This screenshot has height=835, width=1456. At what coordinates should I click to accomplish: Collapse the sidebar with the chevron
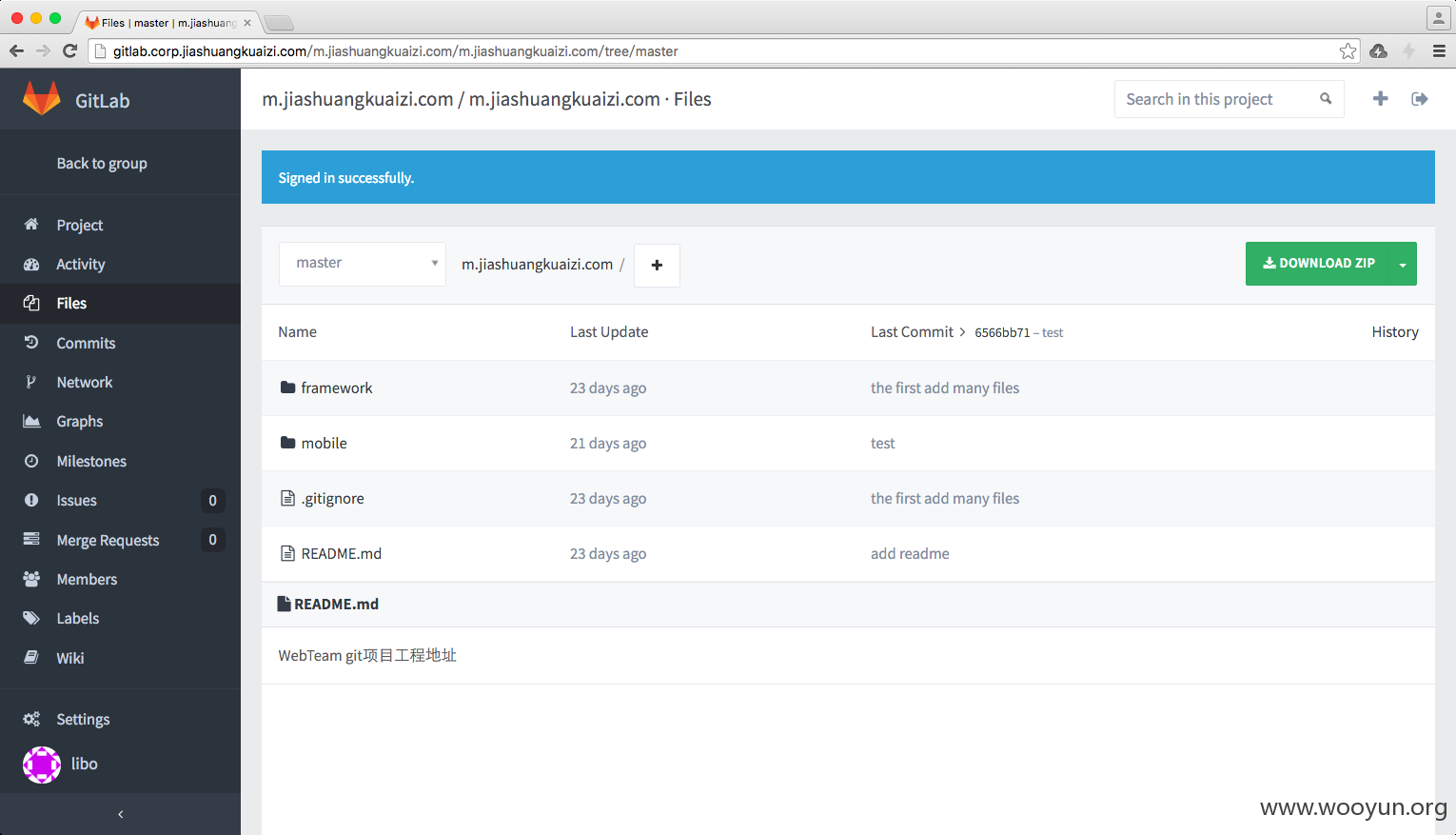[x=120, y=814]
